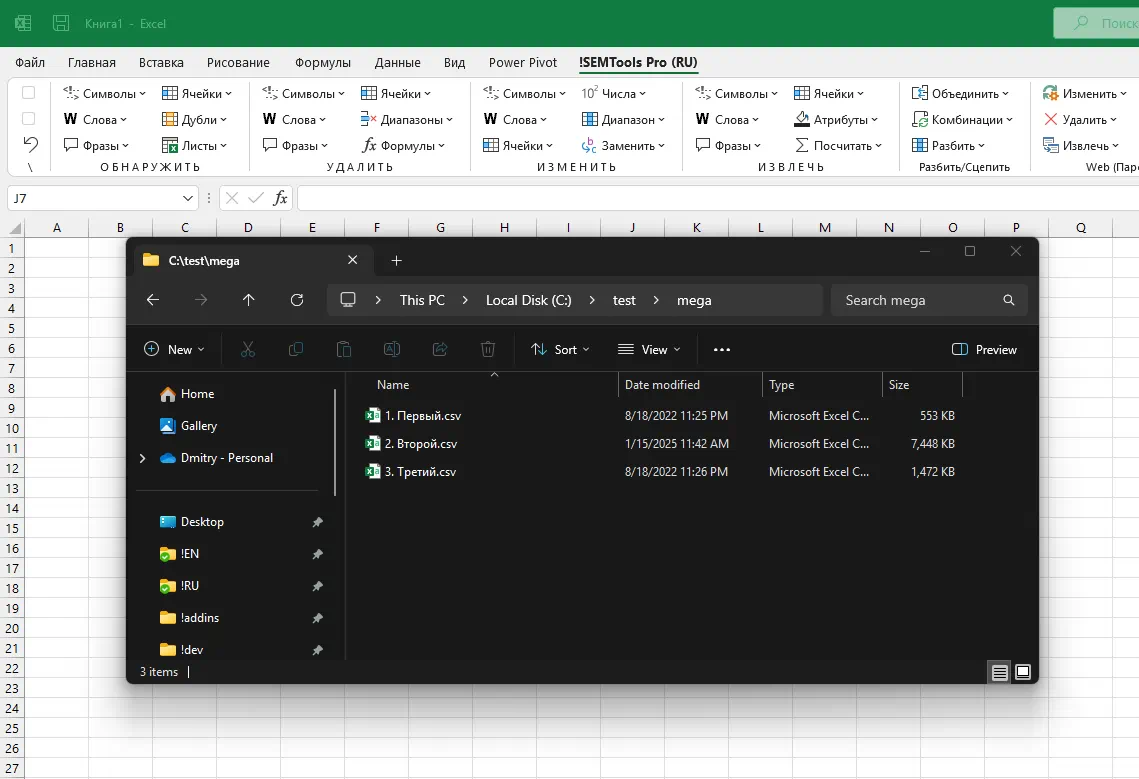Toggle the second checkbox in Excel ribbon
Viewport: 1139px width, 779px height.
(x=28, y=118)
